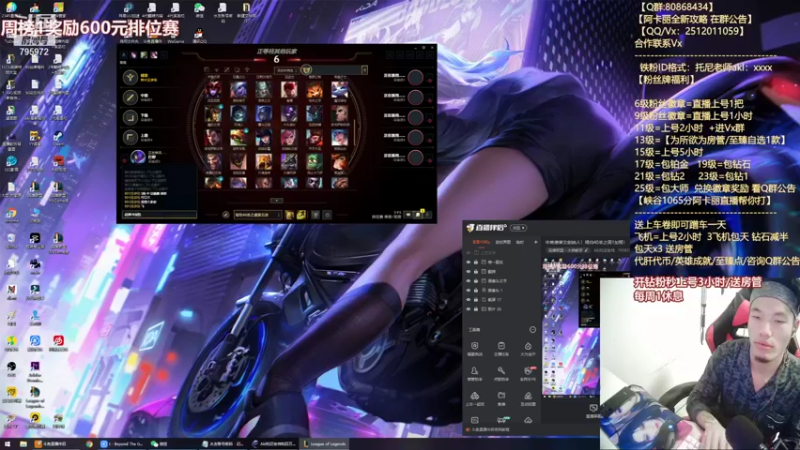This screenshot has width=800, height=450.
Task: Click arrow at right end of champion search box
Action: [364, 70]
